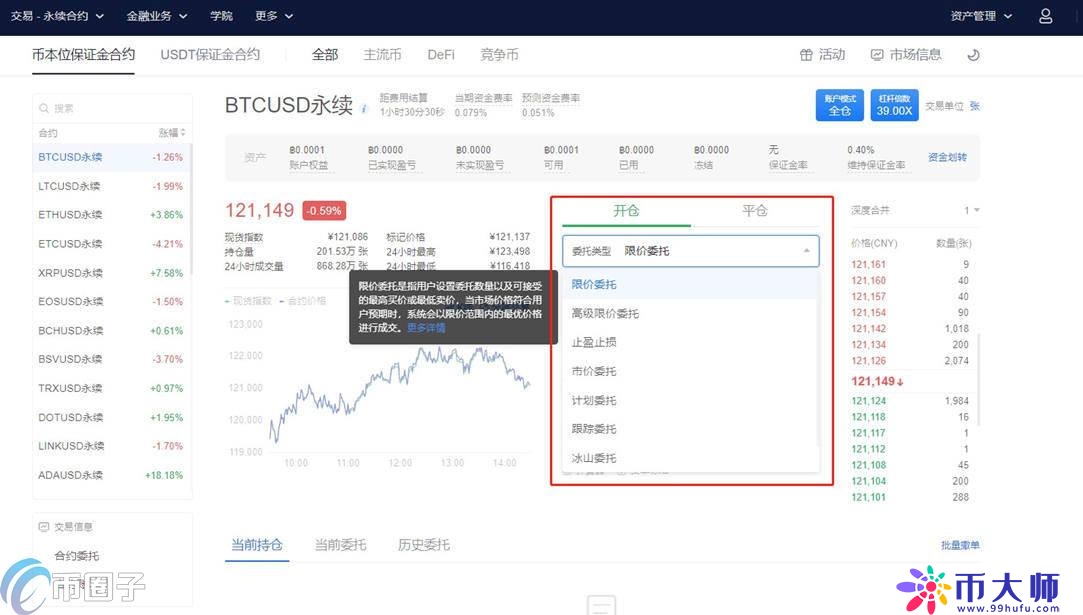The image size is (1083, 615).
Task: Open 当前持仓 tab
Action: 257,545
